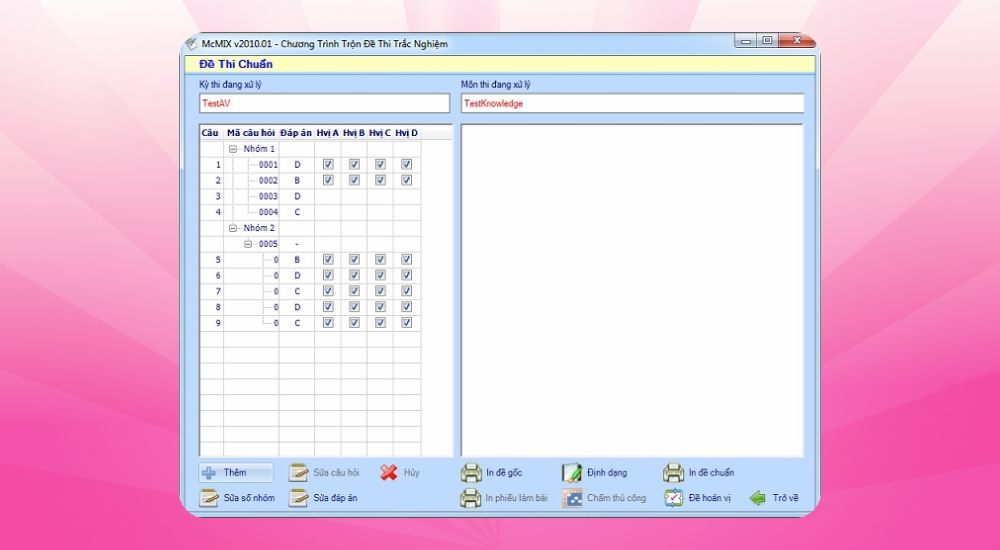Collapse the Nhóm 2 tree group
This screenshot has width=1000, height=550.
(x=233, y=228)
